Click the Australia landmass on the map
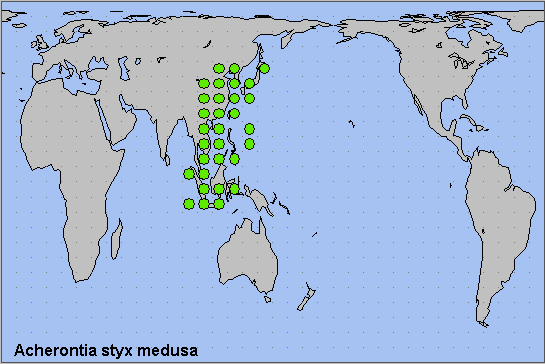Image resolution: width=545 pixels, height=364 pixels. pyautogui.click(x=247, y=256)
